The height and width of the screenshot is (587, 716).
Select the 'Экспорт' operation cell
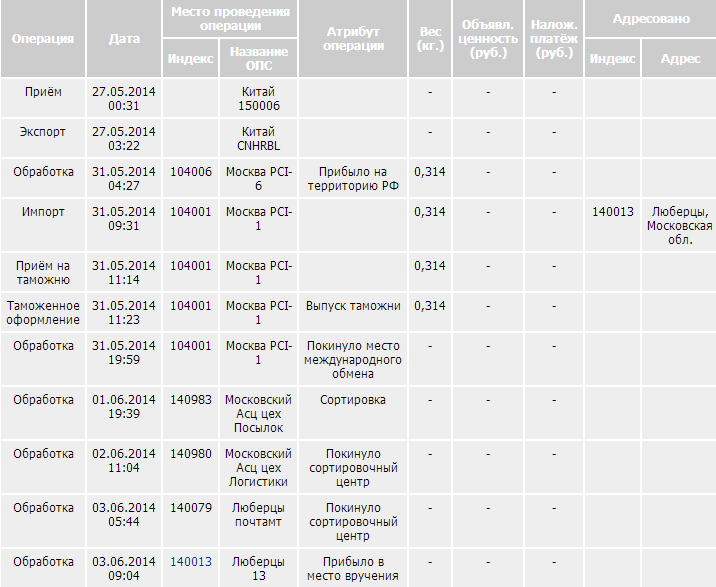[x=43, y=138]
